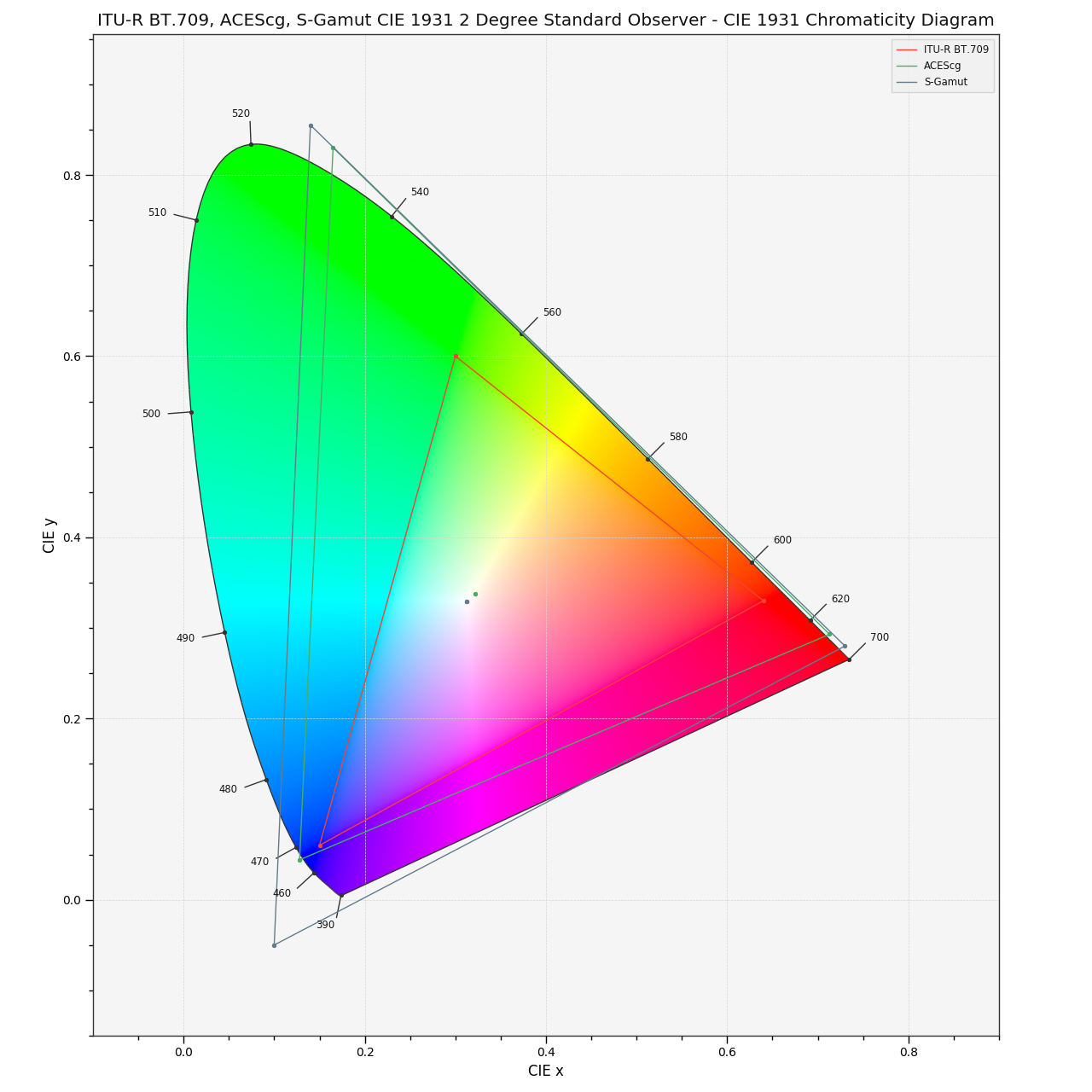
Task: Click the BT.709 red primary vertex
Action: coord(764,601)
